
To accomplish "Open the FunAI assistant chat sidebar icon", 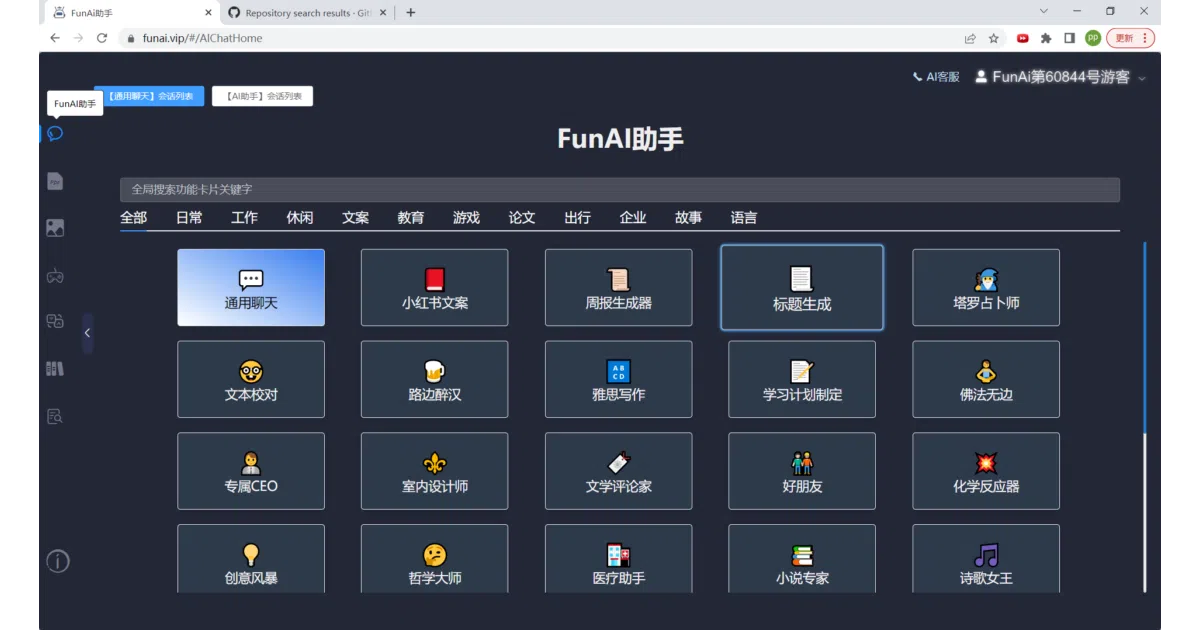I will [x=55, y=133].
